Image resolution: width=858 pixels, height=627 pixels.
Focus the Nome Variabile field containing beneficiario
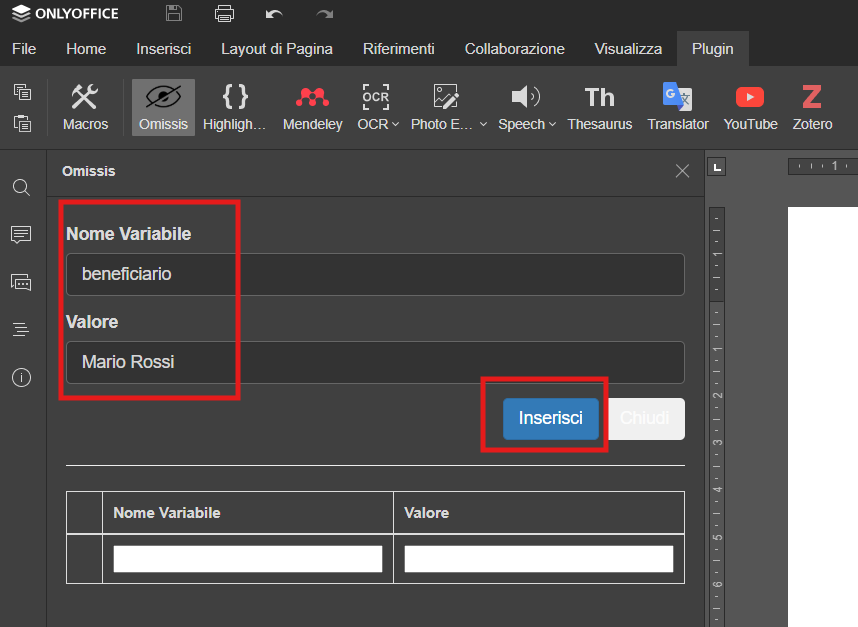(375, 274)
